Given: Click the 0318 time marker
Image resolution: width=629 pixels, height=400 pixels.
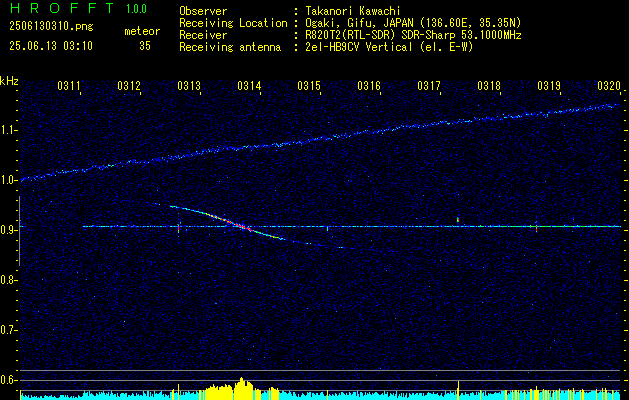Looking at the screenshot, I should 489,85.
